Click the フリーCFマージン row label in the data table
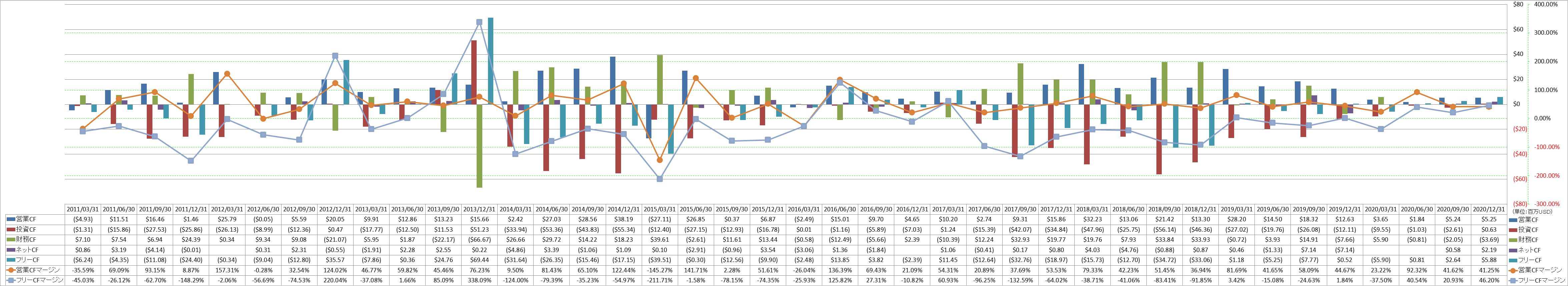The height and width of the screenshot is (286, 1568). tap(40, 281)
